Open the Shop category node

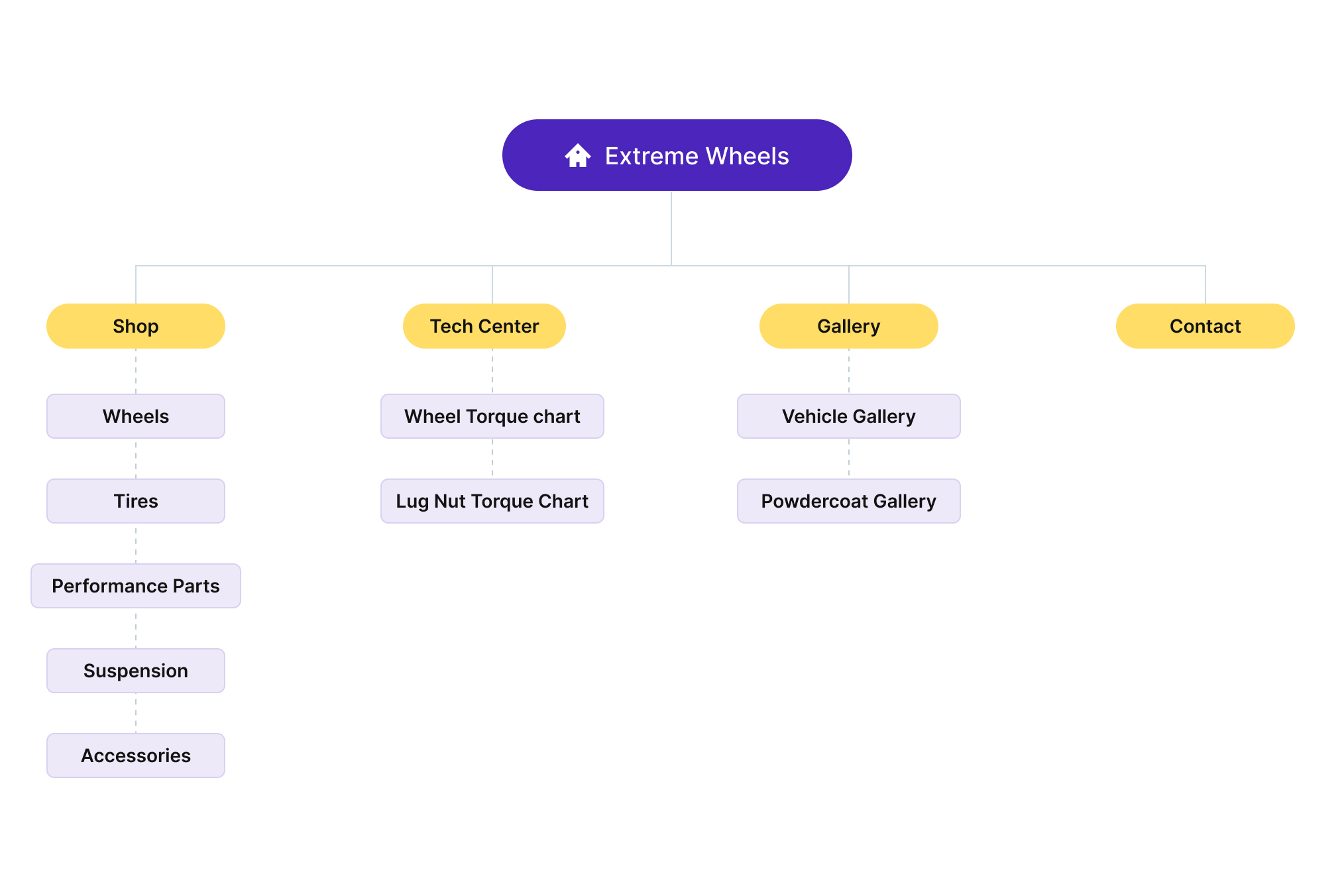tap(136, 326)
